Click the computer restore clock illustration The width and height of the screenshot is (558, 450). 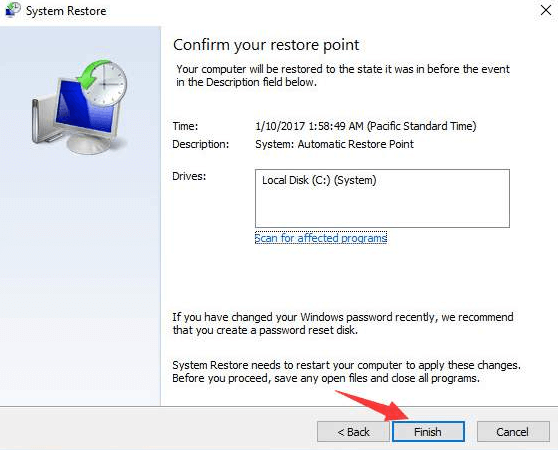80,107
